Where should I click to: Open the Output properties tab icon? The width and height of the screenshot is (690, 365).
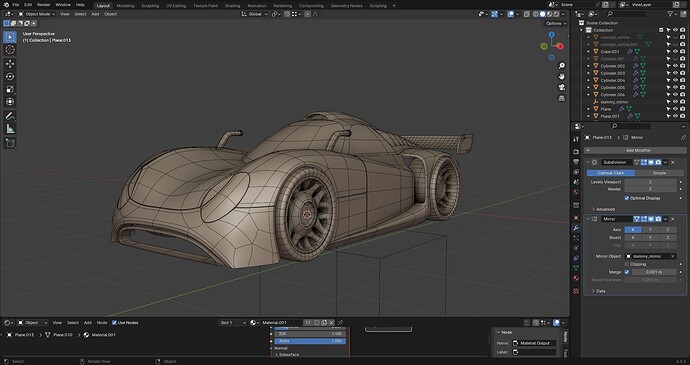(576, 162)
